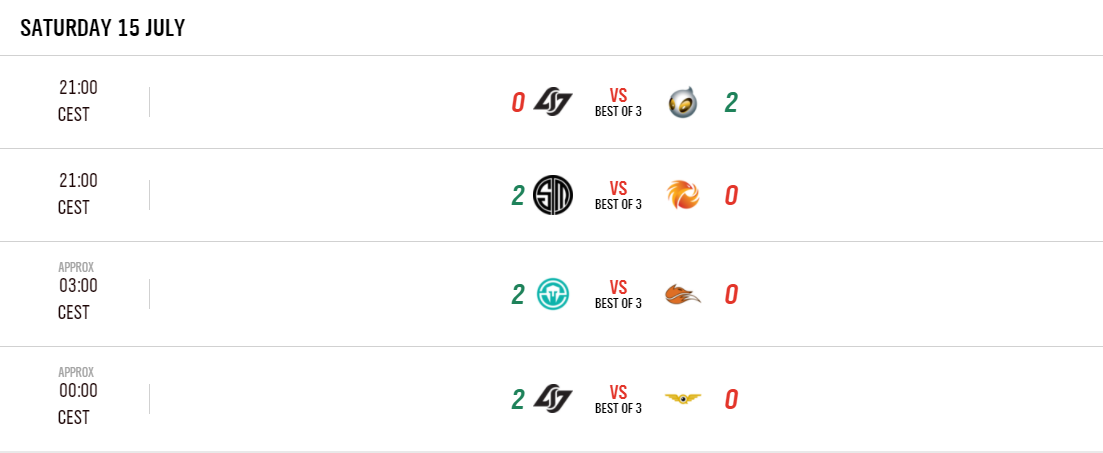
Task: Open the VS Best of 3 link for TSM's match
Action: click(618, 195)
